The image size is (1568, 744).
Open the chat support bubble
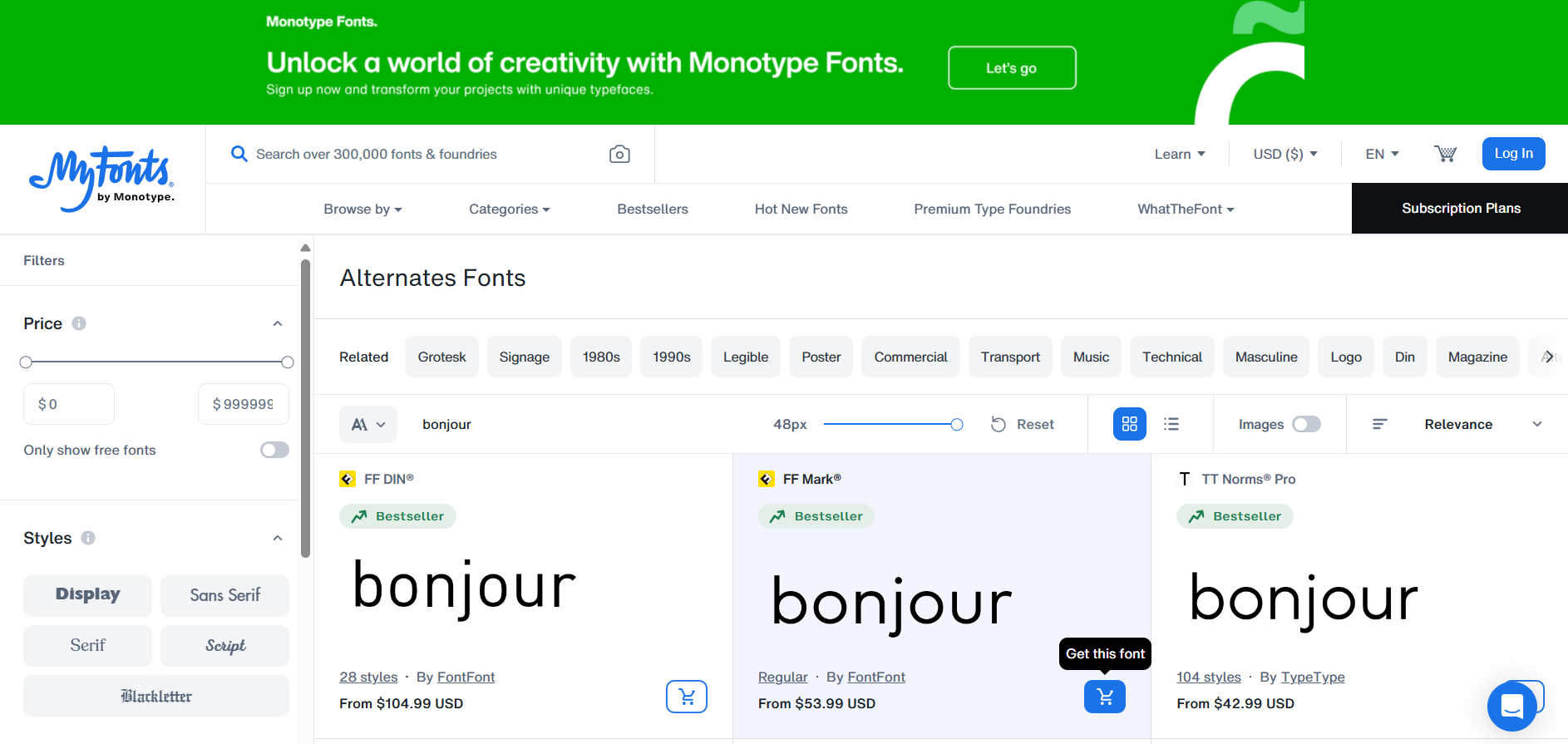pyautogui.click(x=1512, y=707)
